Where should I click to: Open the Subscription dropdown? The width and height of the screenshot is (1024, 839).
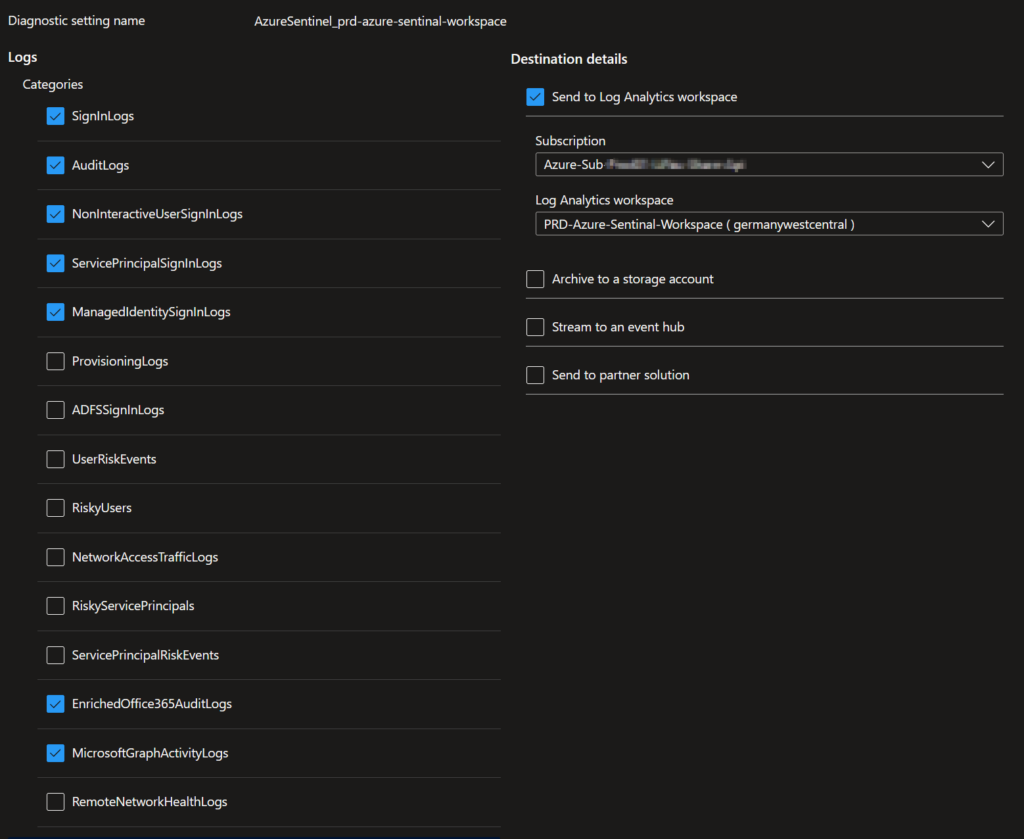click(x=769, y=164)
